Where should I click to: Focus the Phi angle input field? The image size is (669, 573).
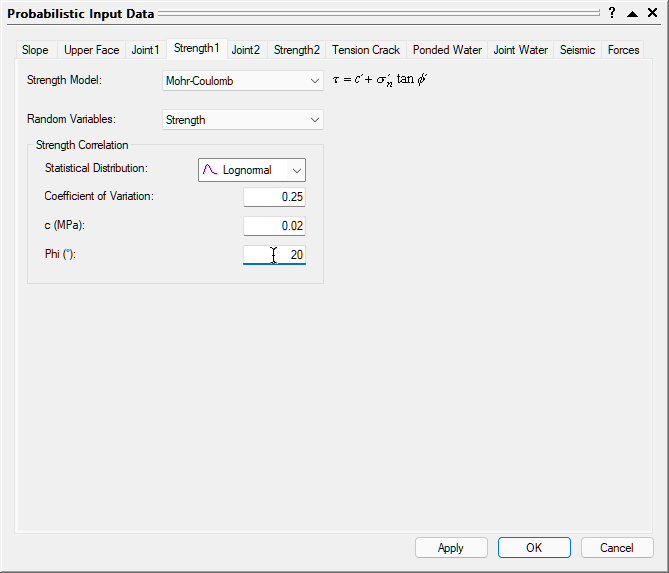pos(274,255)
